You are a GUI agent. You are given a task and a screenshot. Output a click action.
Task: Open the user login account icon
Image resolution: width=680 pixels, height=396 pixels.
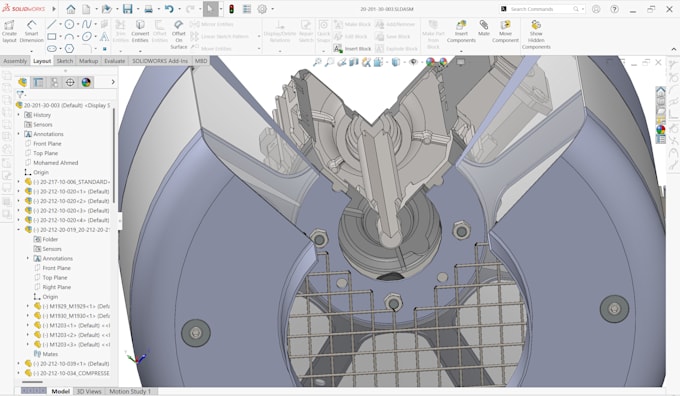pos(596,9)
